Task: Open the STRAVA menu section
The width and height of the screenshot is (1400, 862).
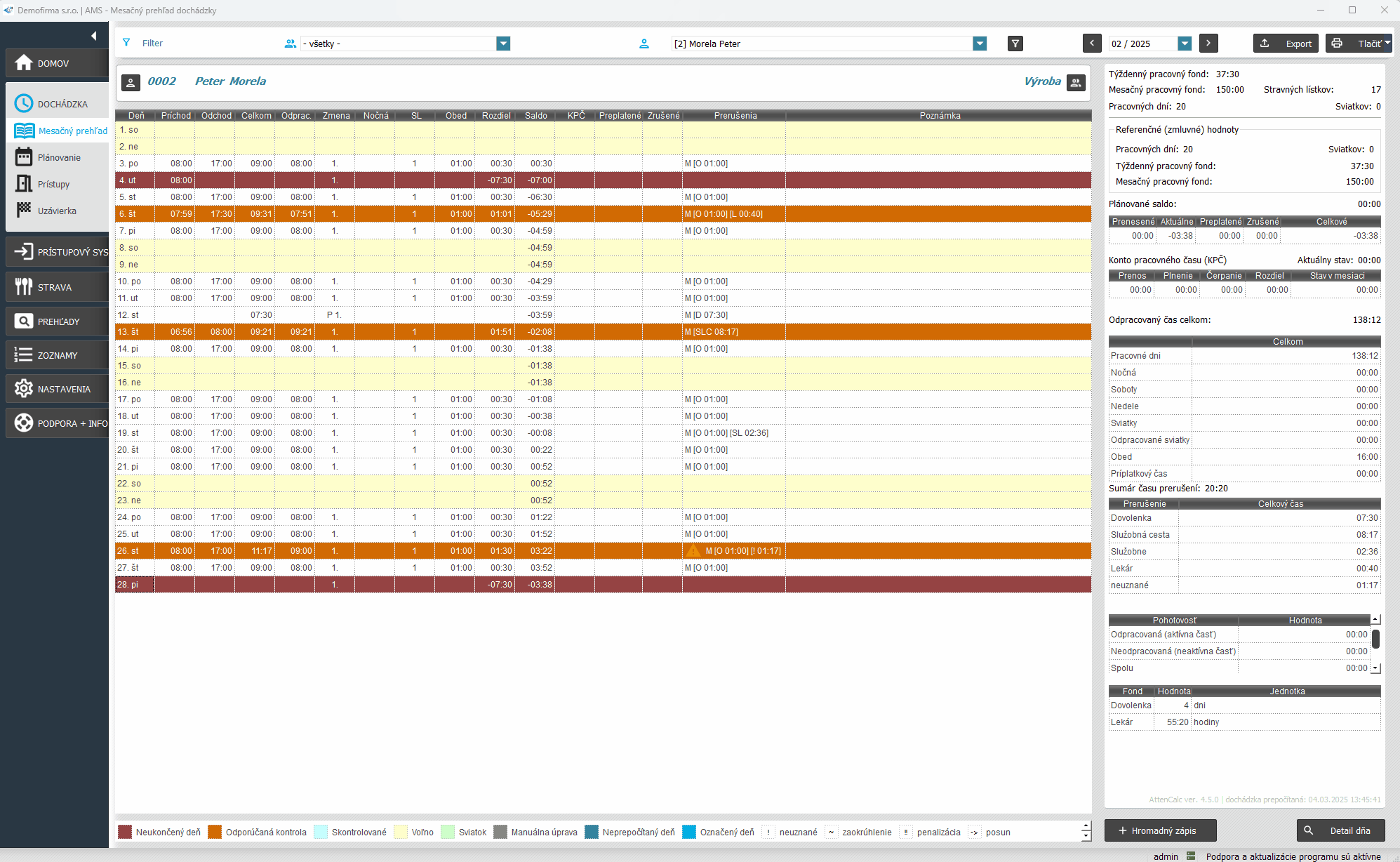Action: click(56, 287)
